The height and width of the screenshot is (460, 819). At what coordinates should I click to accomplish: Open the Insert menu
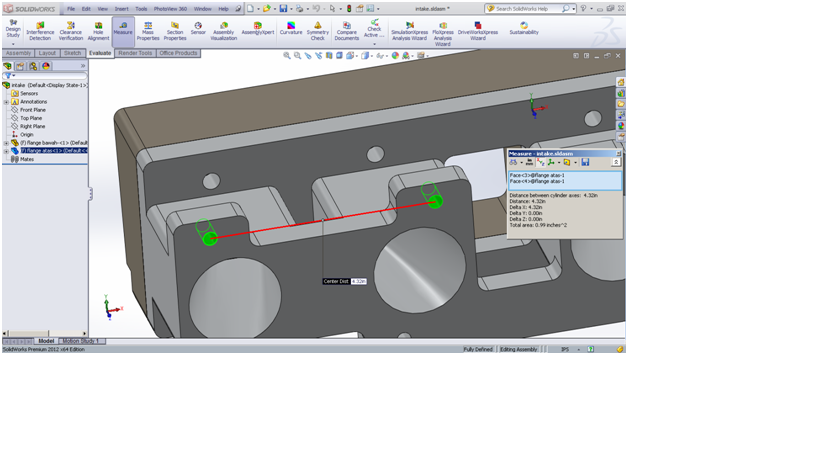(121, 9)
